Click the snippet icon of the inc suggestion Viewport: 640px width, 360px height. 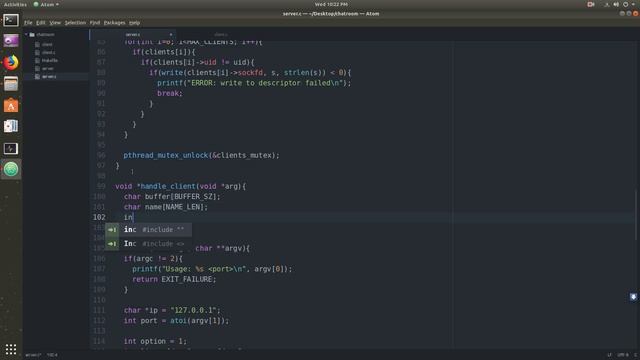pyautogui.click(x=112, y=230)
